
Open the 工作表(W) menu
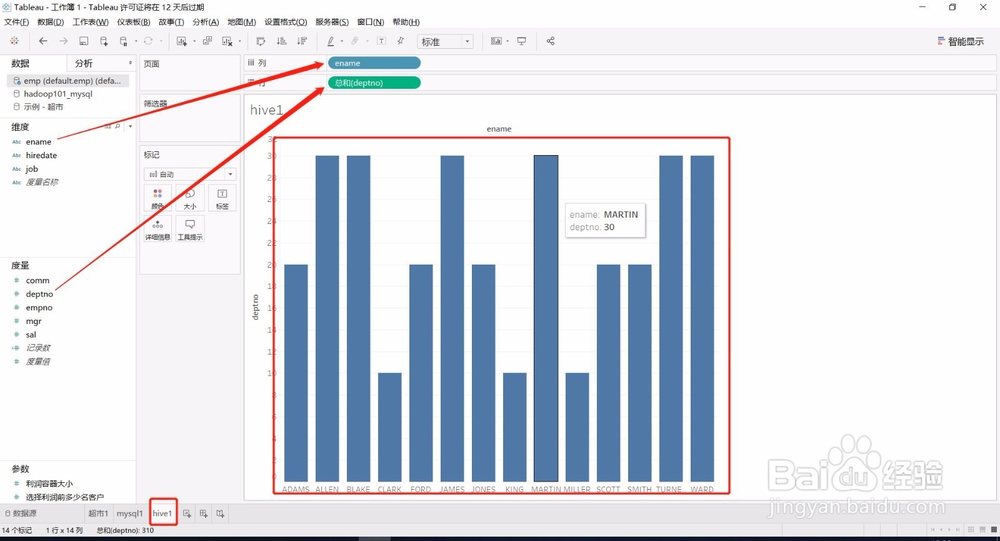pyautogui.click(x=91, y=22)
